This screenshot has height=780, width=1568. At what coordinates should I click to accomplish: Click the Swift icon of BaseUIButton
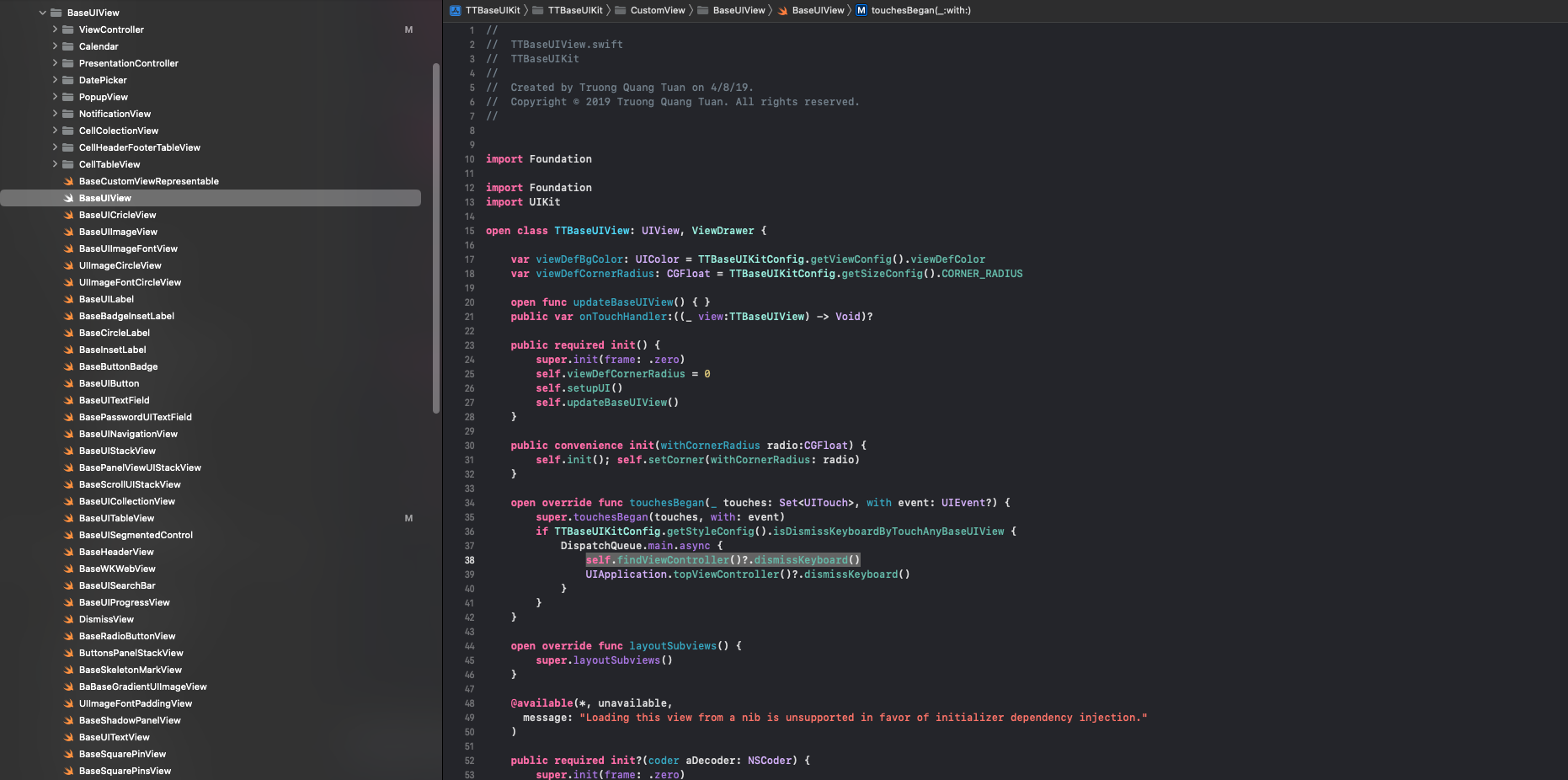coord(69,383)
